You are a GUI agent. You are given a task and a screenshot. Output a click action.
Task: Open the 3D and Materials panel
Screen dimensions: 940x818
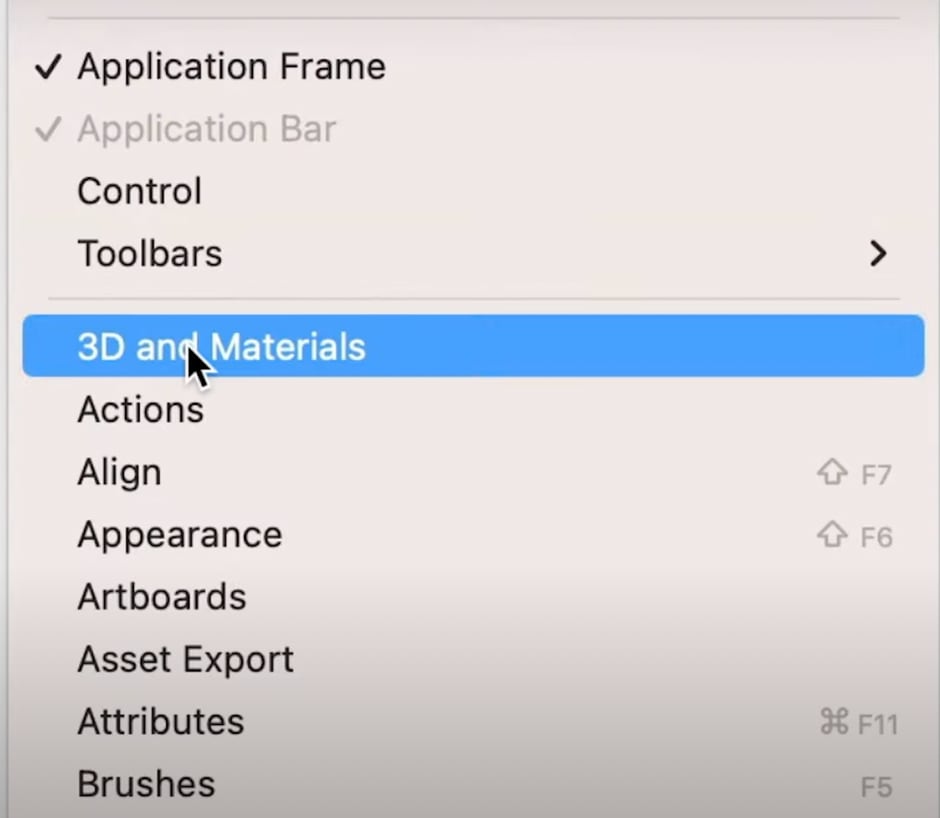pos(221,347)
